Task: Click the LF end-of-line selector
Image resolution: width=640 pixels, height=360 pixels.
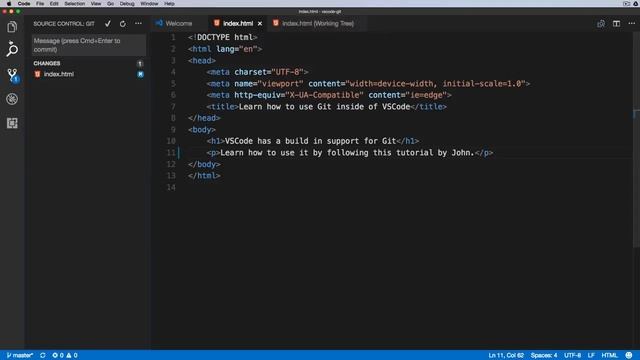Action: (591, 356)
